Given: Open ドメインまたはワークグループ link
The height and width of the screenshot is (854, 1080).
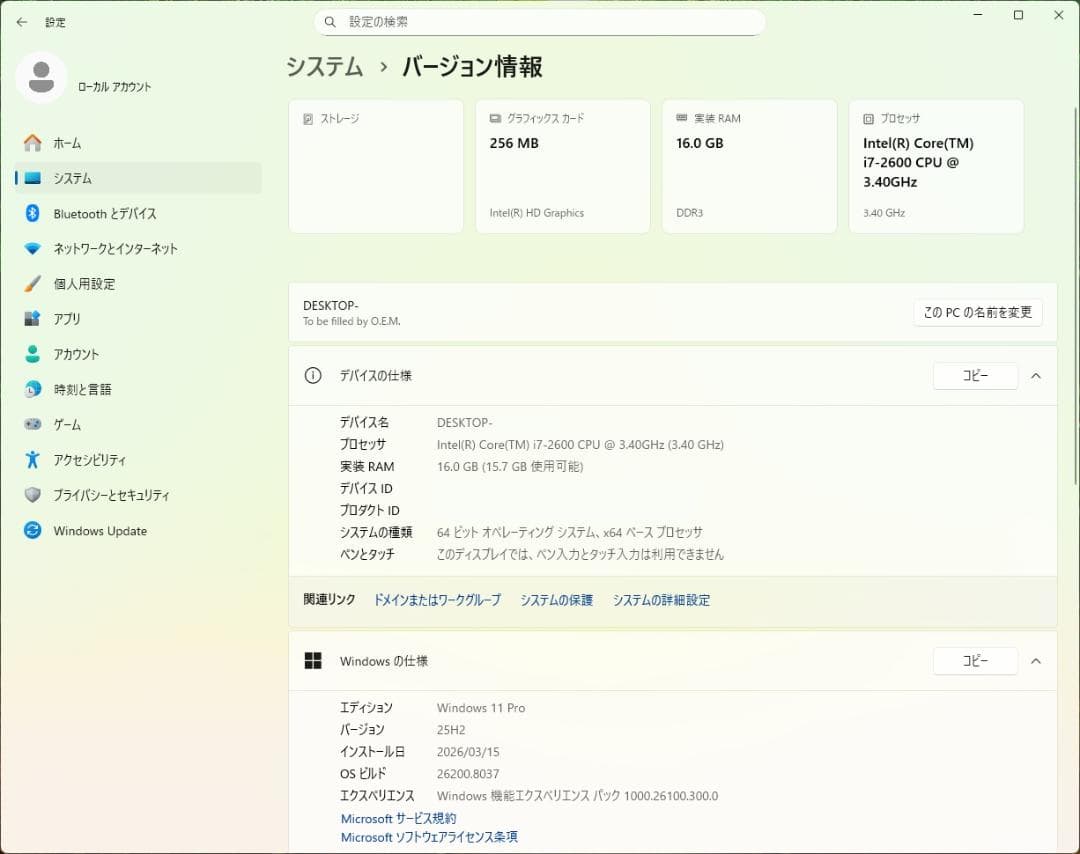Looking at the screenshot, I should click(437, 600).
